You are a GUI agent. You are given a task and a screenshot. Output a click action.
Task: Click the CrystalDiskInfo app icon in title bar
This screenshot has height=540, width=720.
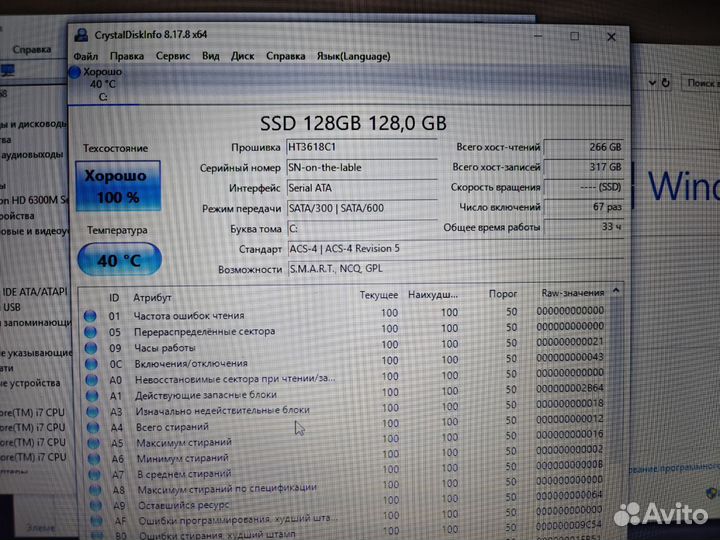(81, 35)
